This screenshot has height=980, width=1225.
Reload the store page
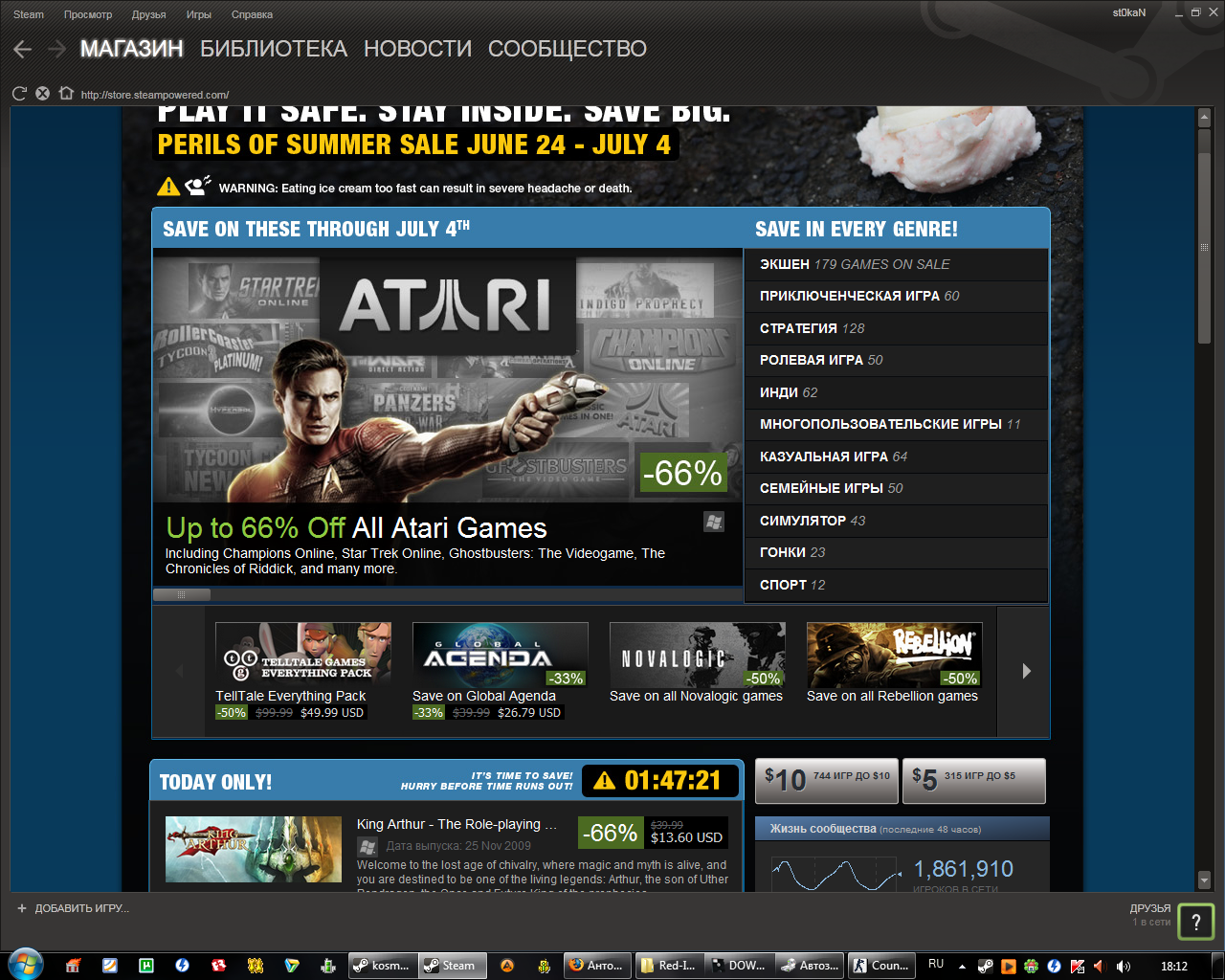[x=19, y=94]
